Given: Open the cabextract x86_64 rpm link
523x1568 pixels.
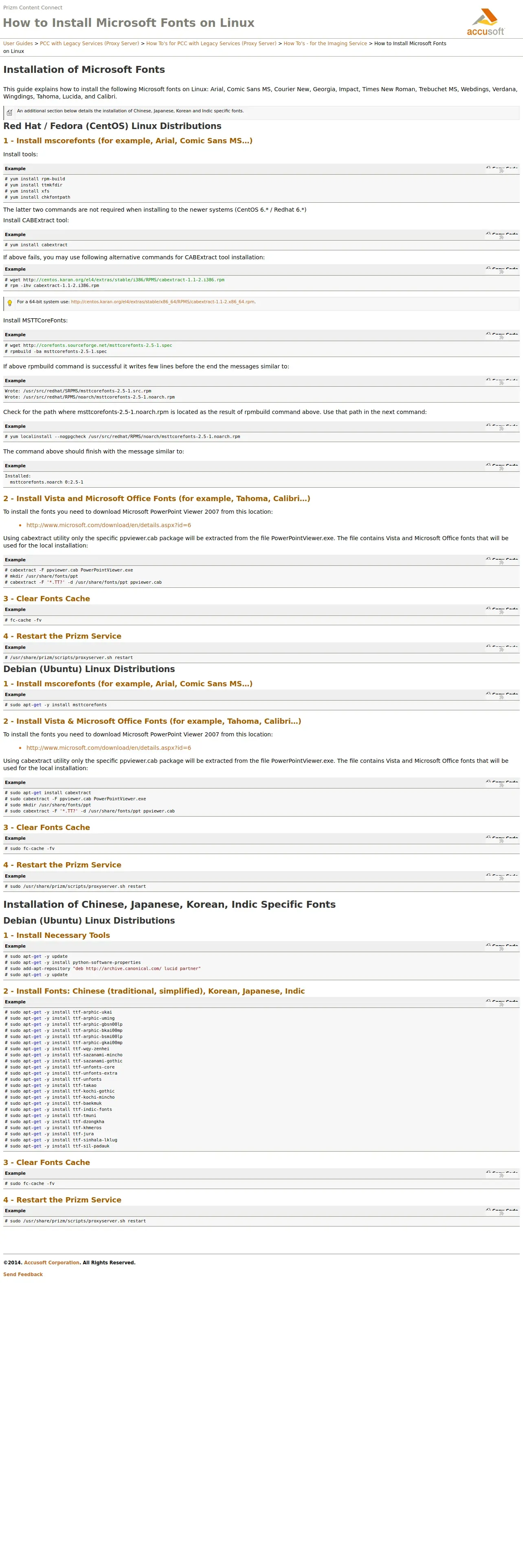Looking at the screenshot, I should tap(163, 301).
